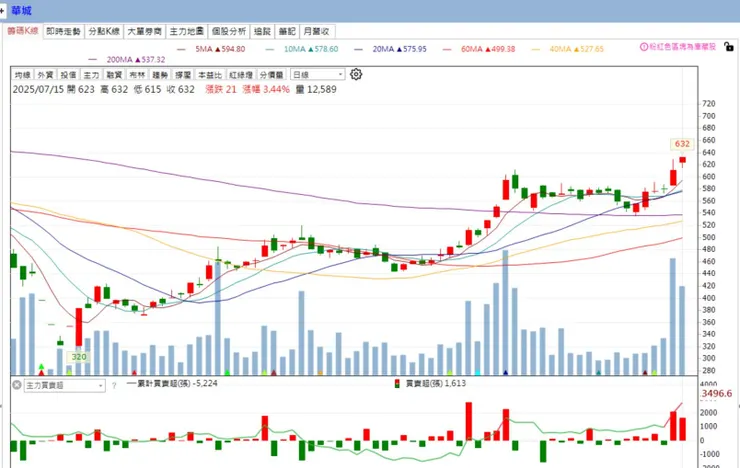Click the 632 current price tag
The image size is (740, 468).
pyautogui.click(x=682, y=144)
